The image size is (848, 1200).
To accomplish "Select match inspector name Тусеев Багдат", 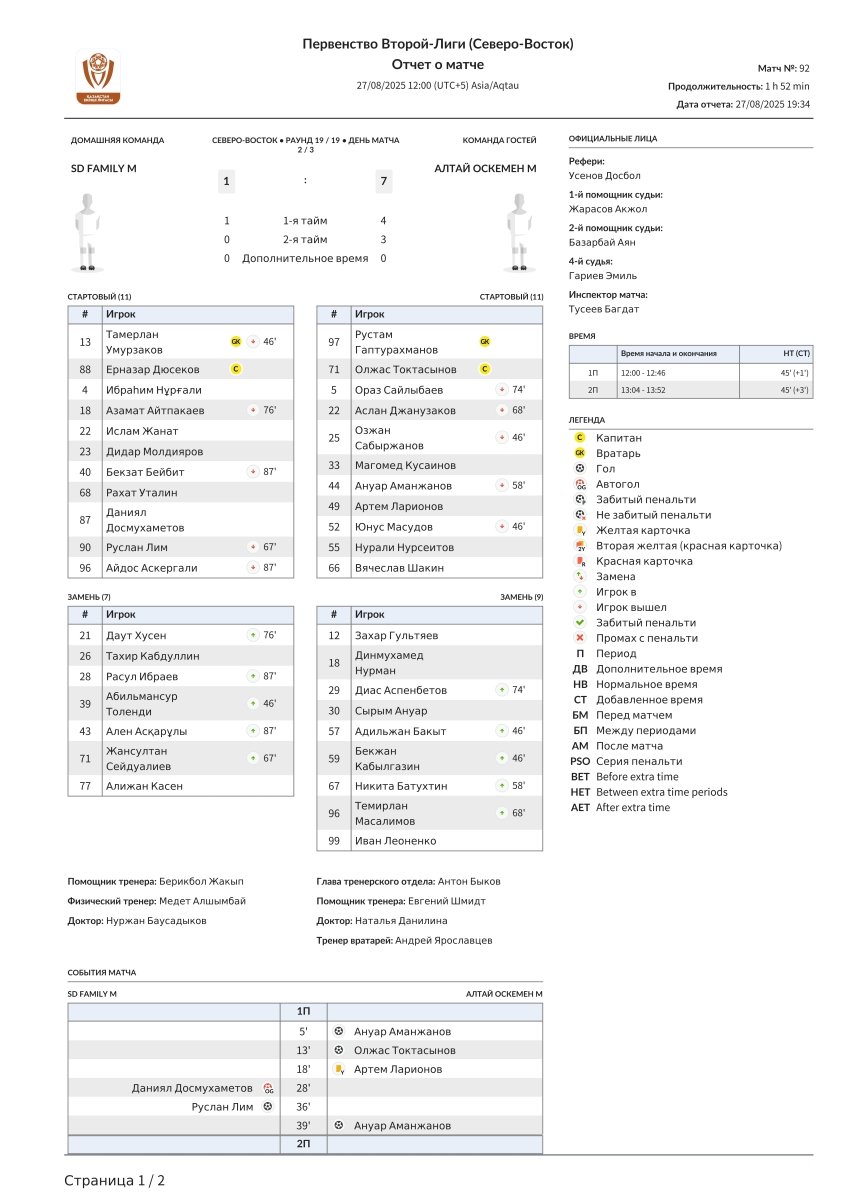I will (x=603, y=309).
